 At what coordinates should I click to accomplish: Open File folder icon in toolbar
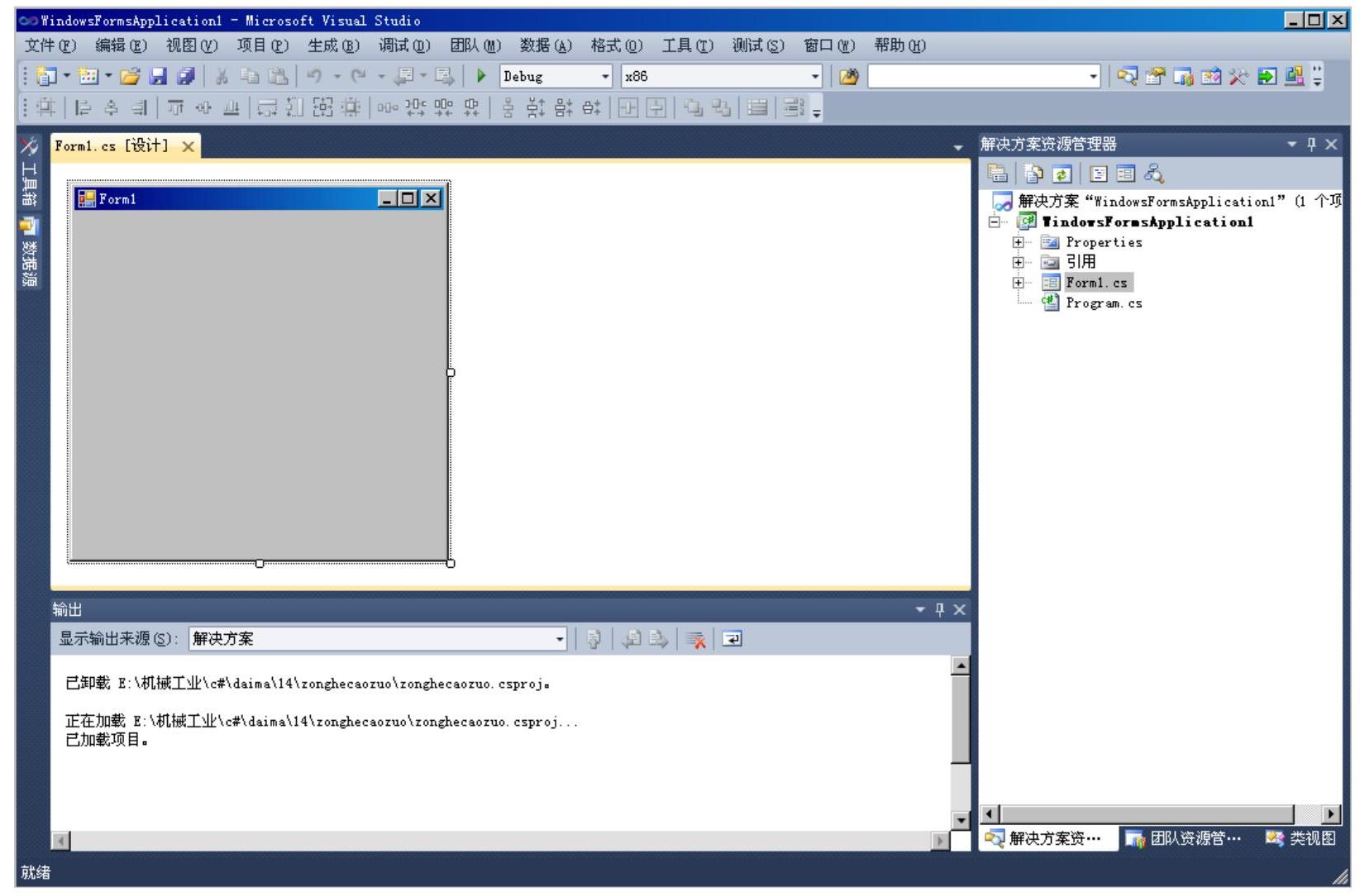tap(130, 76)
